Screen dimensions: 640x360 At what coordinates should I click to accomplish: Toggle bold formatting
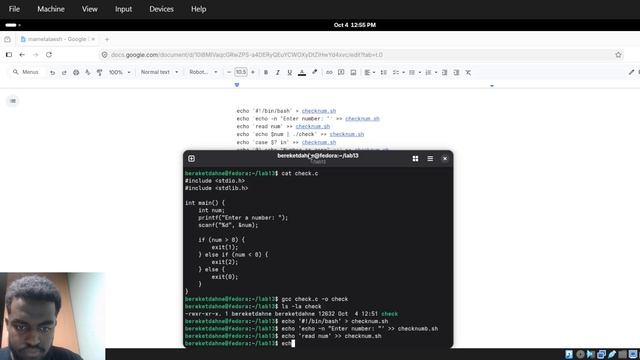(266, 72)
